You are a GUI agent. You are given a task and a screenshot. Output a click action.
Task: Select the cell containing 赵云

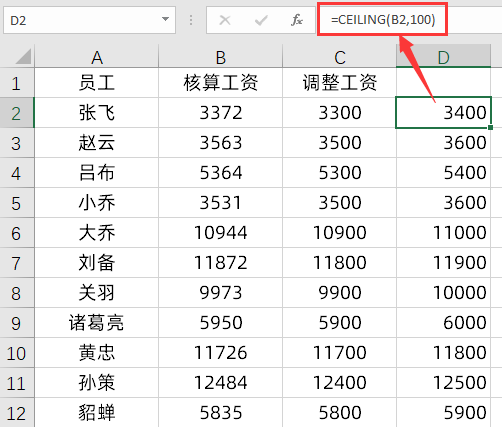click(97, 143)
